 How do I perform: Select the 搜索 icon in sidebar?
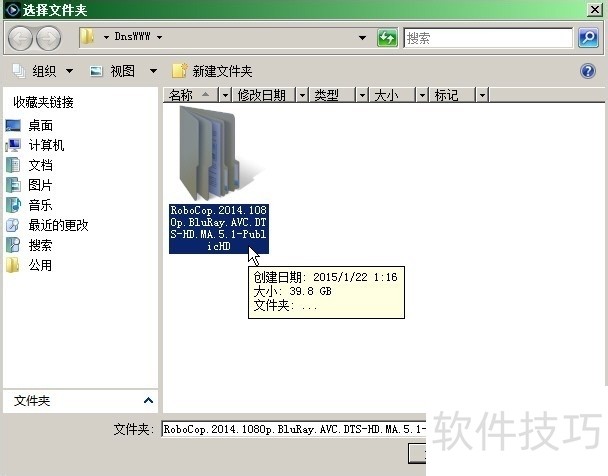(13, 245)
